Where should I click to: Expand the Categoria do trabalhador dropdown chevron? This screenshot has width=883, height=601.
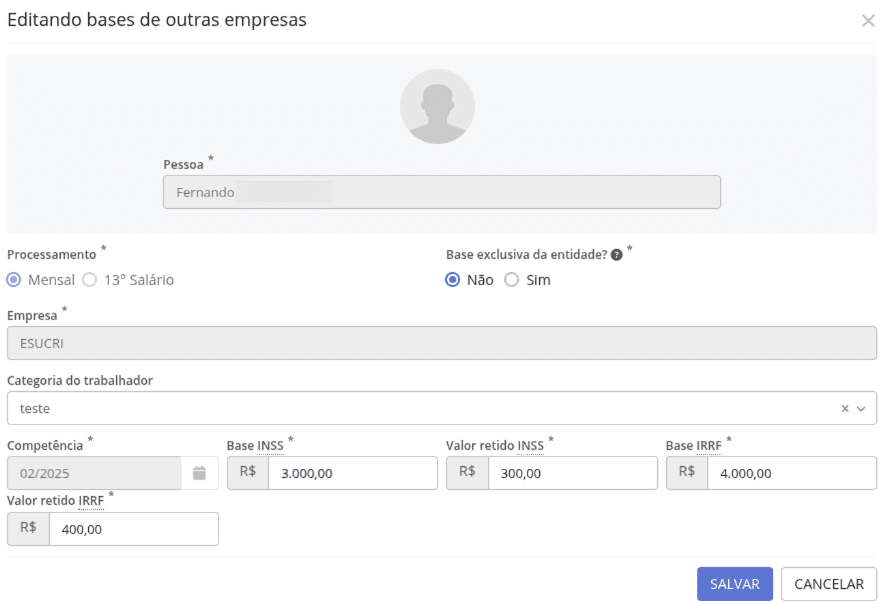coord(861,408)
